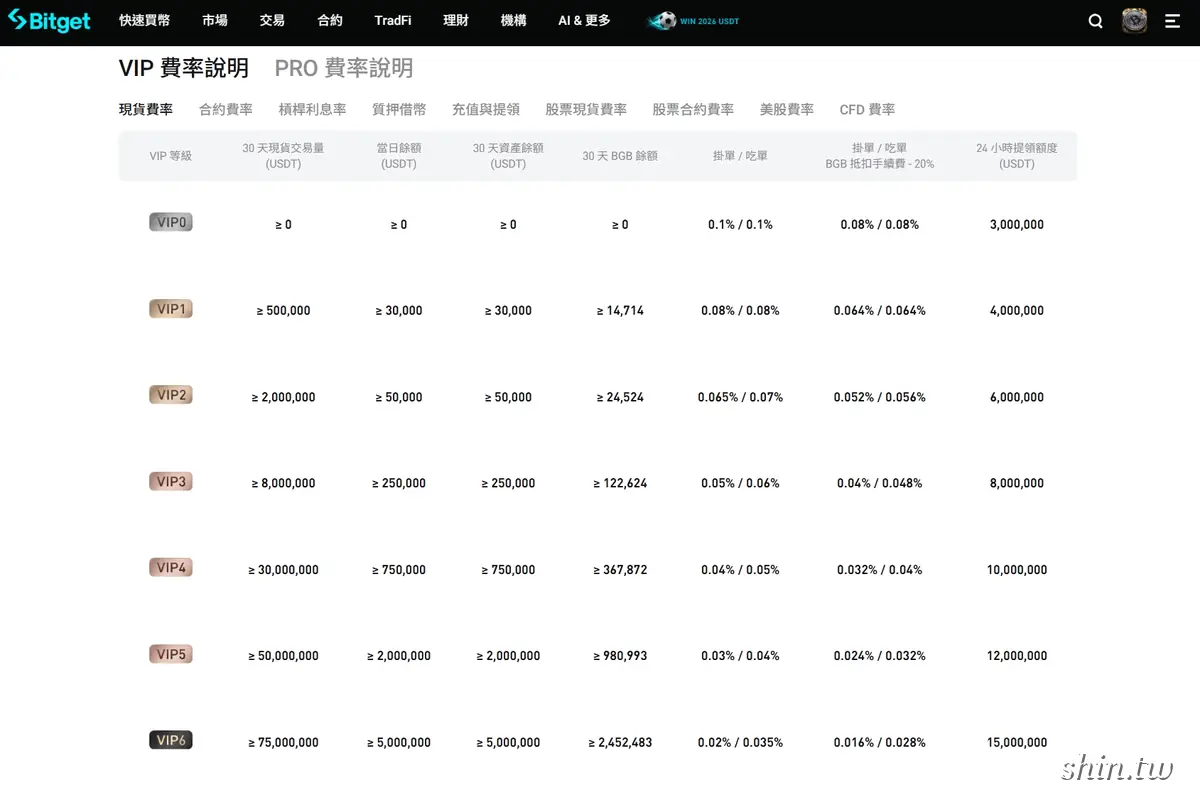Click the 24 小時提領額度 column header
The image size is (1200, 800).
[1017, 155]
